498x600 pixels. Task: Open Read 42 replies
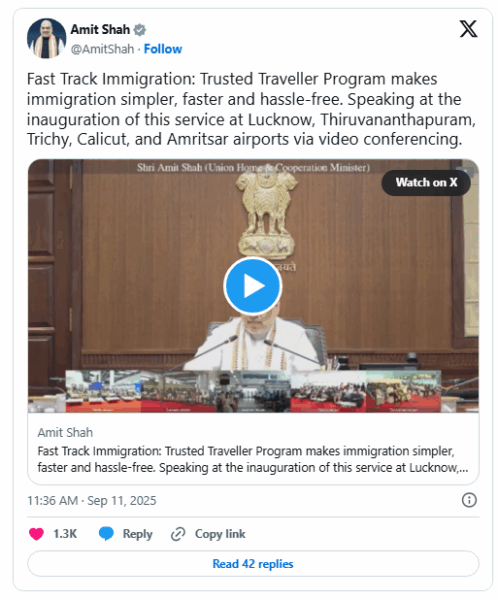(x=253, y=564)
